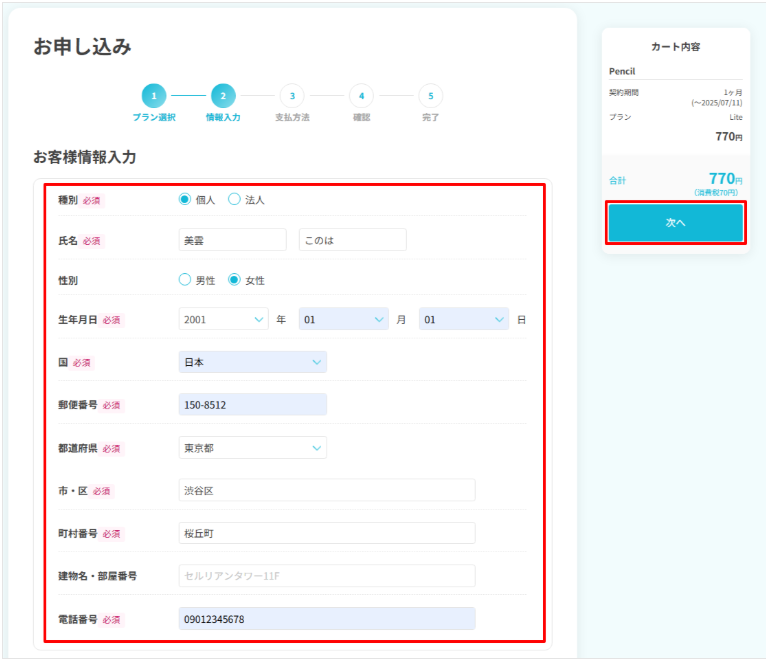Click the 市・区 field with 渋谷区
The width and height of the screenshot is (766, 667).
[327, 490]
